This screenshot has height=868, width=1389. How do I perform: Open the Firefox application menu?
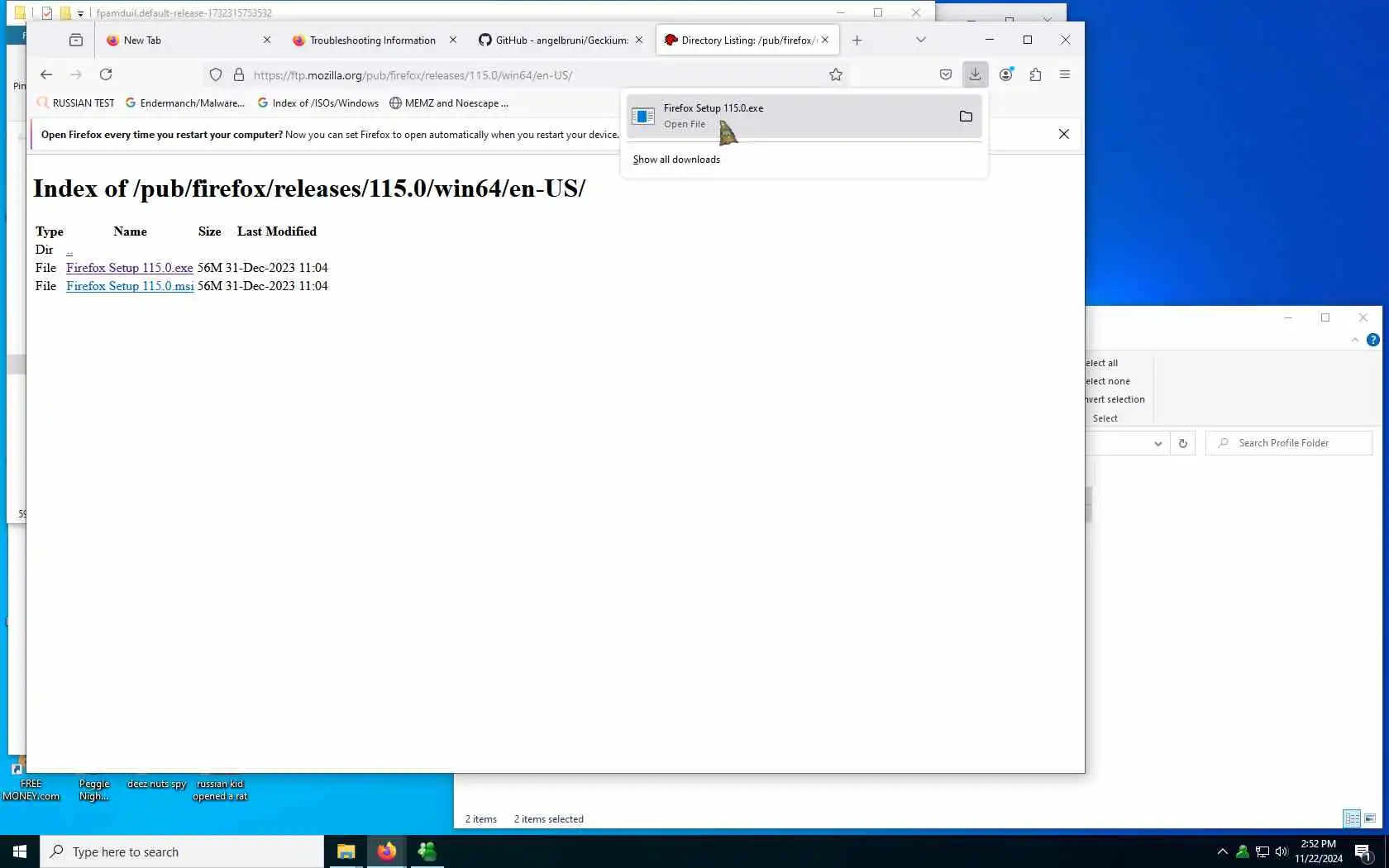click(x=1065, y=74)
